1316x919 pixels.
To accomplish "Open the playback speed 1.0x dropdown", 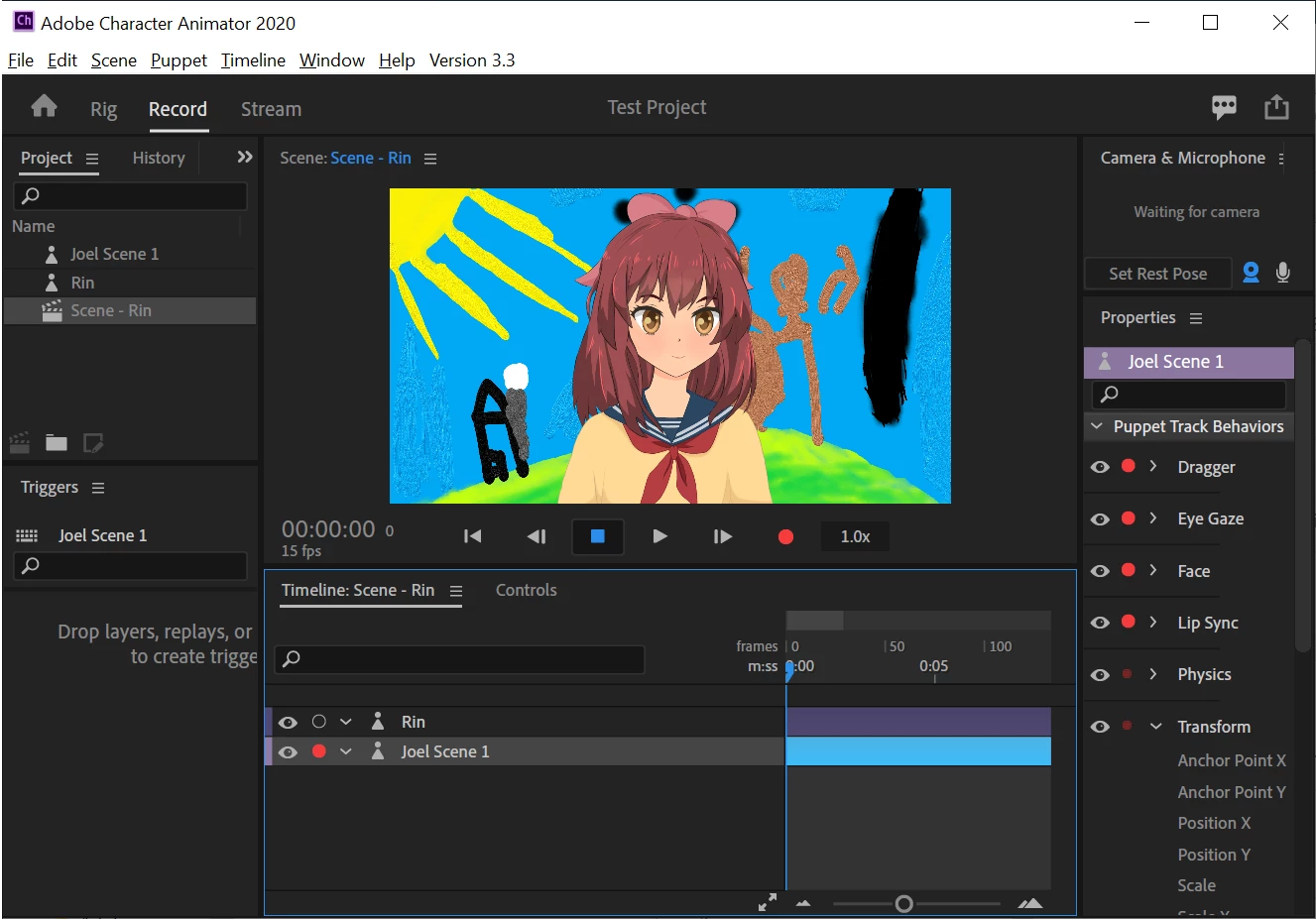I will [x=855, y=536].
